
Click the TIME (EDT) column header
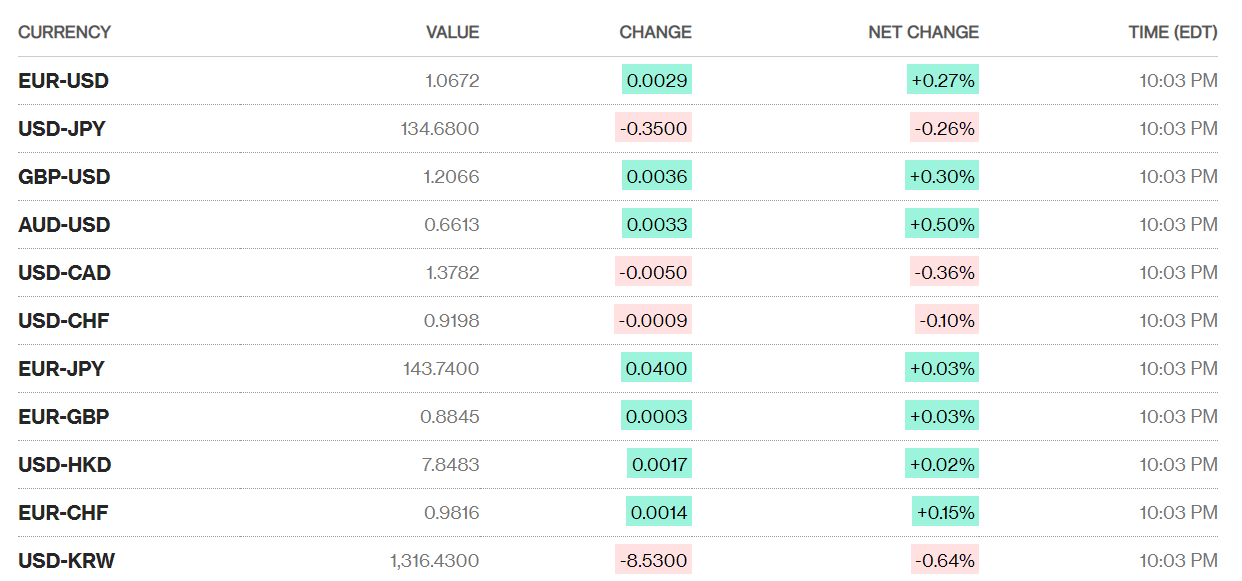pyautogui.click(x=1173, y=32)
